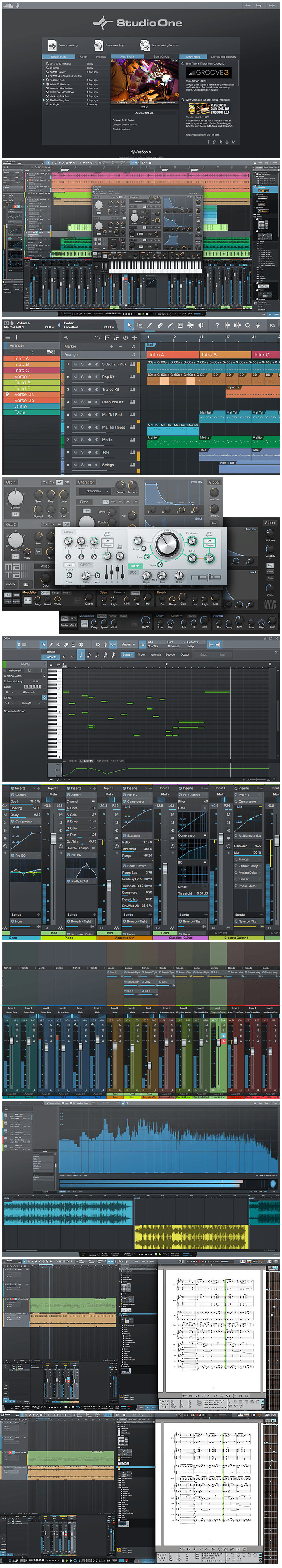The height and width of the screenshot is (1568, 282).
Task: Toggle the Enable checkbox in the editor inspector
Action: click(x=50, y=651)
